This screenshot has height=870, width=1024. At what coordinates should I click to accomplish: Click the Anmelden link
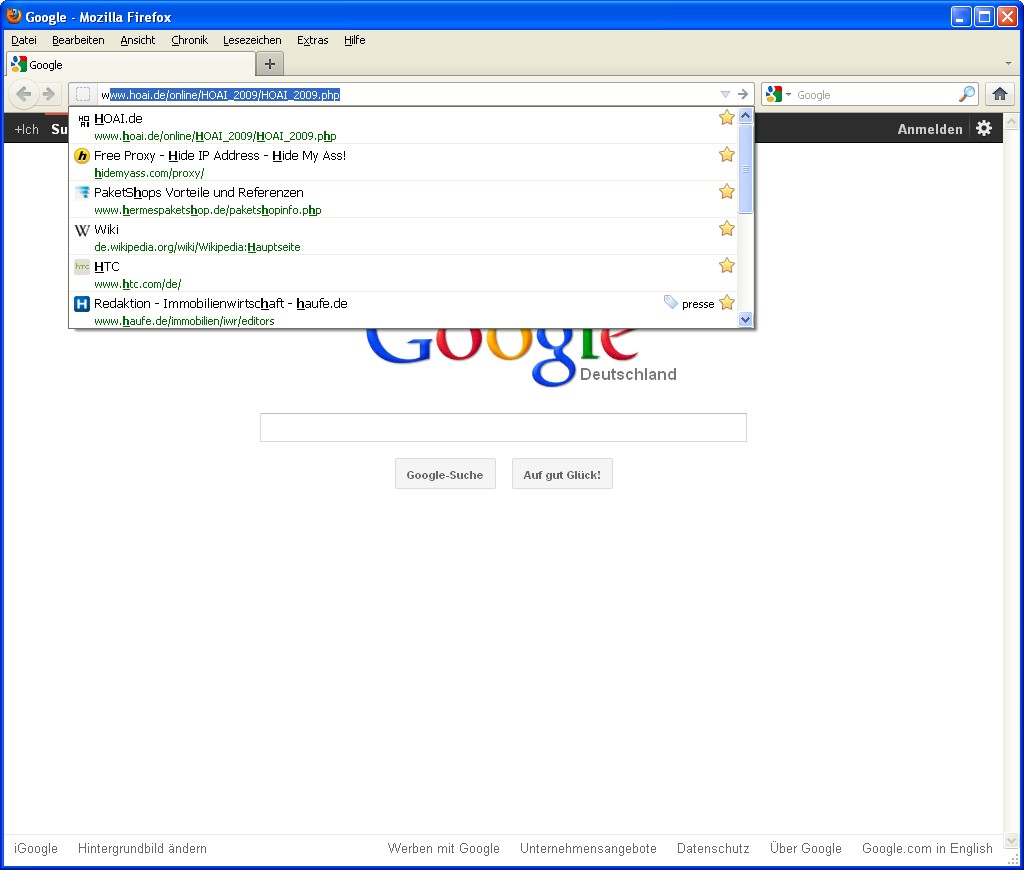930,129
